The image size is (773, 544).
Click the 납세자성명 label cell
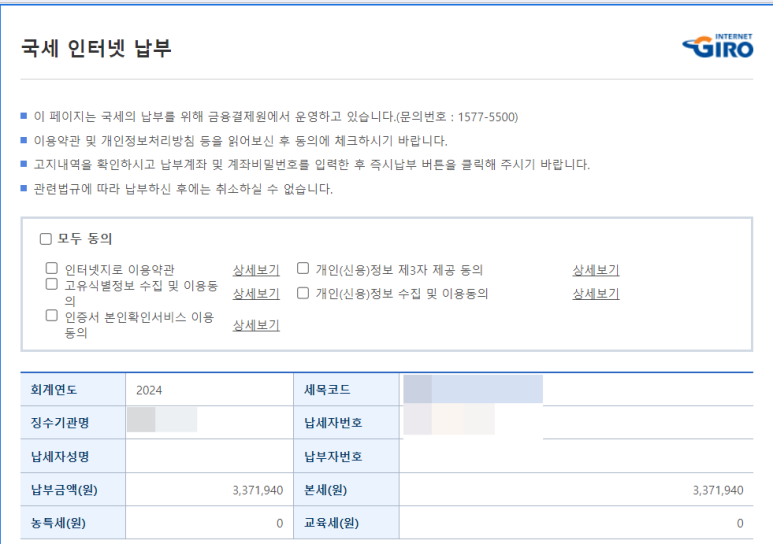pyautogui.click(x=73, y=456)
